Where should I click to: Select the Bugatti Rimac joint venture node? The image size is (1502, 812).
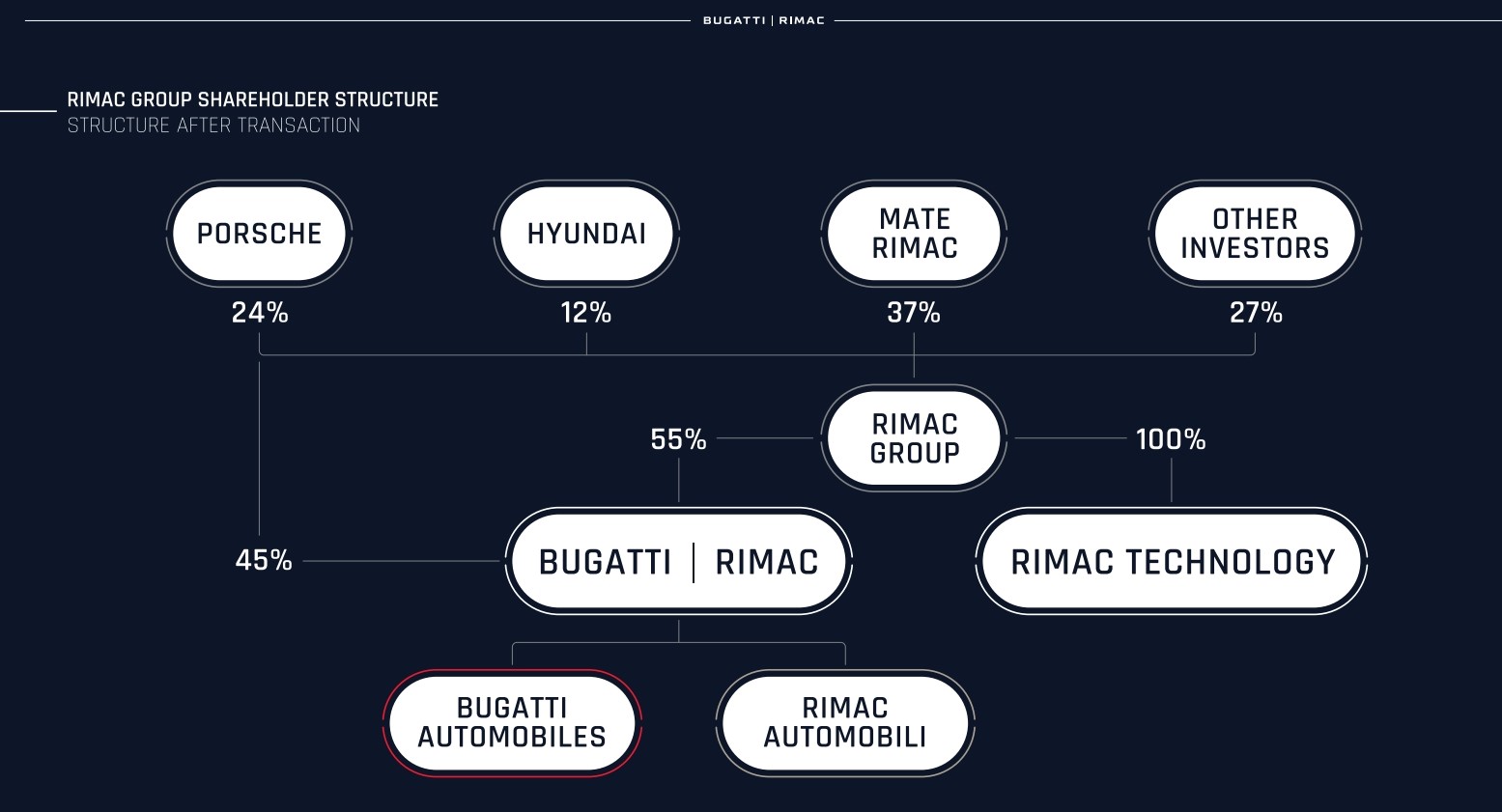pos(679,561)
